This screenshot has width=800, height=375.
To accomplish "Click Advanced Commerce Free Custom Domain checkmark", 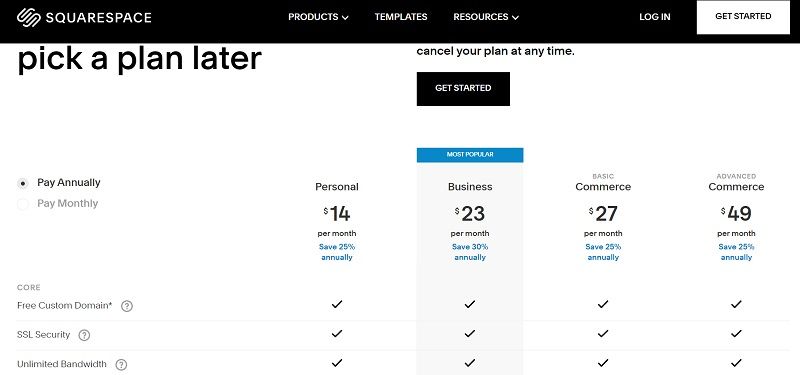I will [736, 305].
